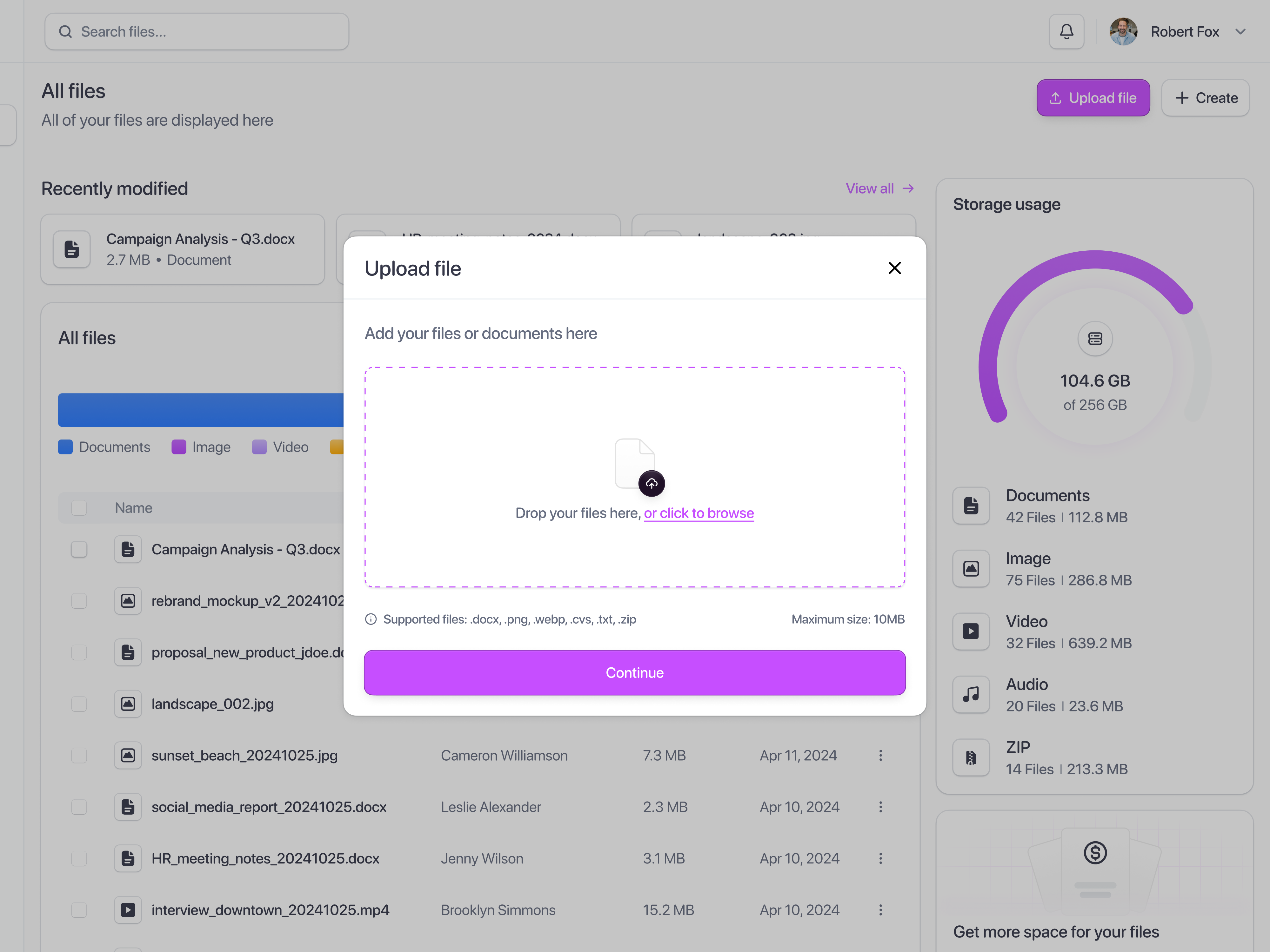1270x952 pixels.
Task: Tick the select-all checkbox in the Name header
Action: point(79,508)
